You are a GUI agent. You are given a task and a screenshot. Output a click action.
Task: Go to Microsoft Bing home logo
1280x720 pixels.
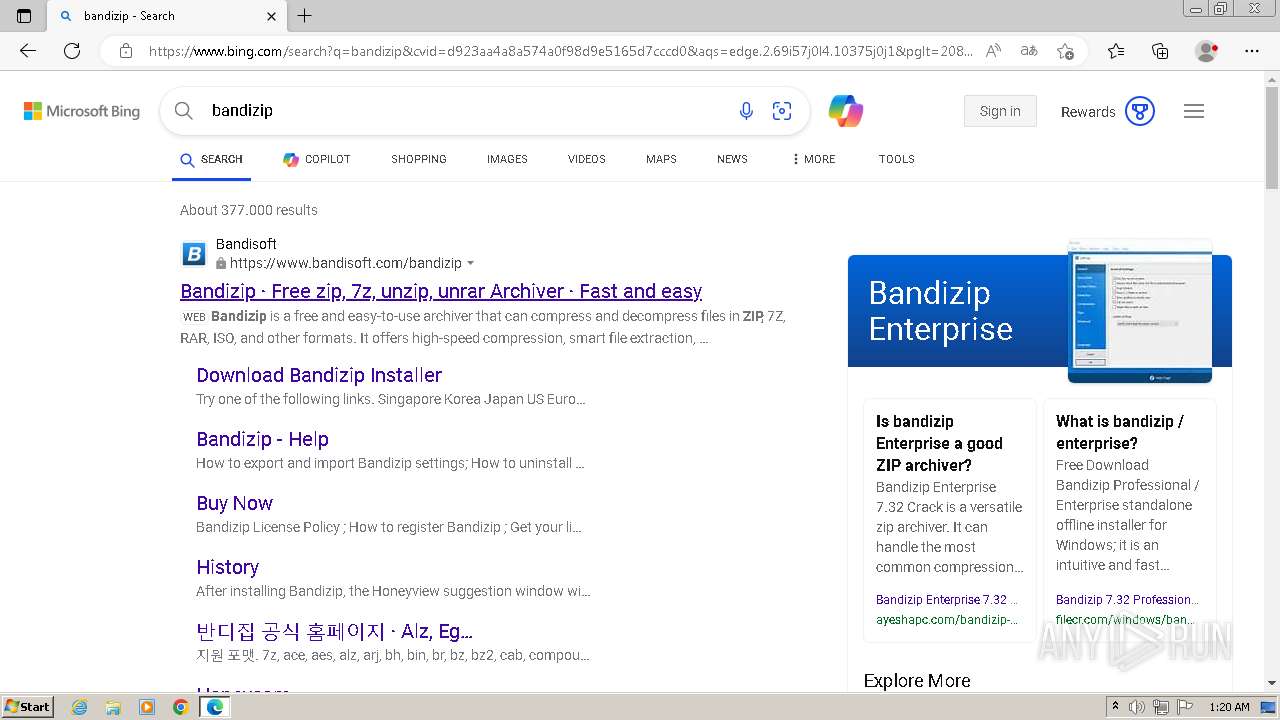[x=82, y=111]
